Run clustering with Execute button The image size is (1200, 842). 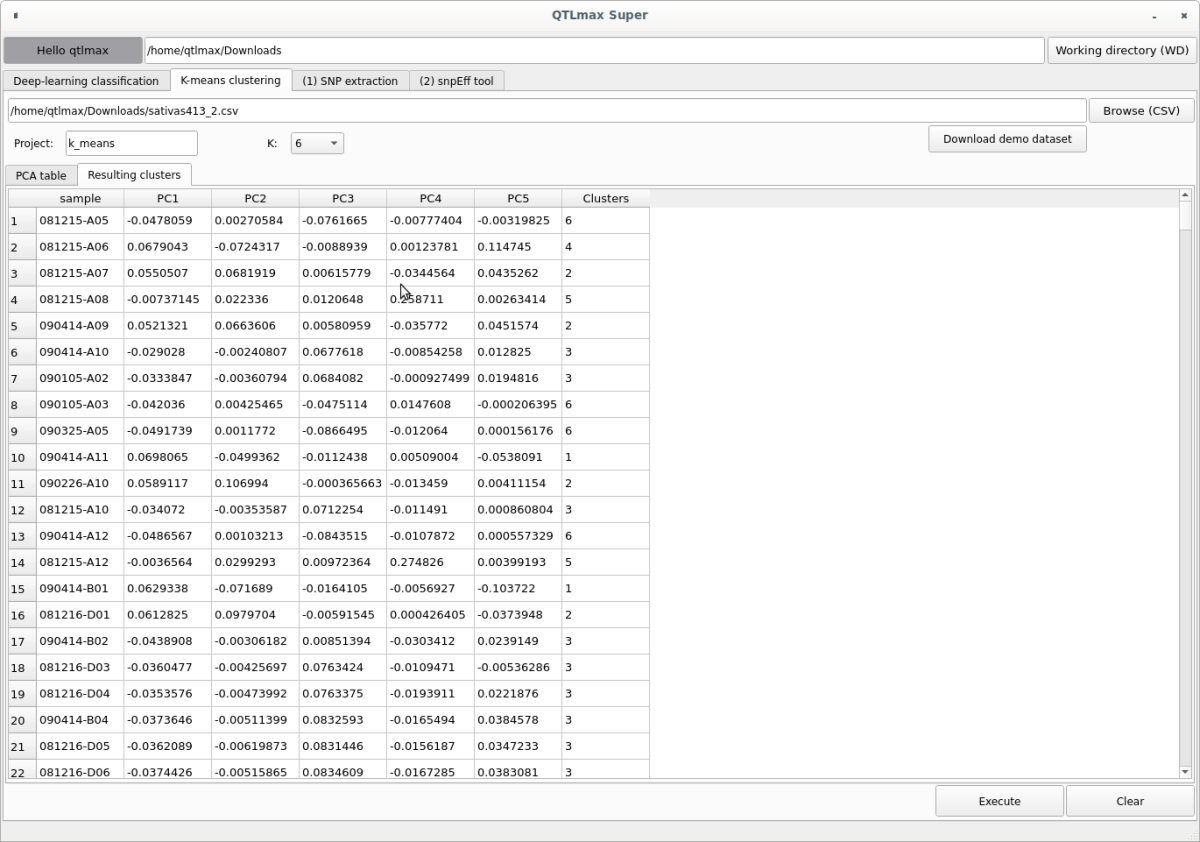click(x=999, y=801)
